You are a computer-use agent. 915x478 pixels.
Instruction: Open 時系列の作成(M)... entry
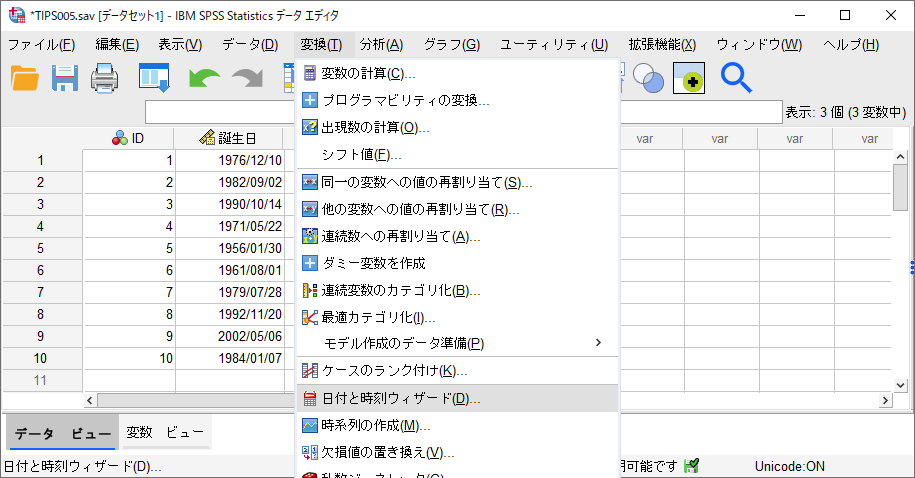(457, 425)
